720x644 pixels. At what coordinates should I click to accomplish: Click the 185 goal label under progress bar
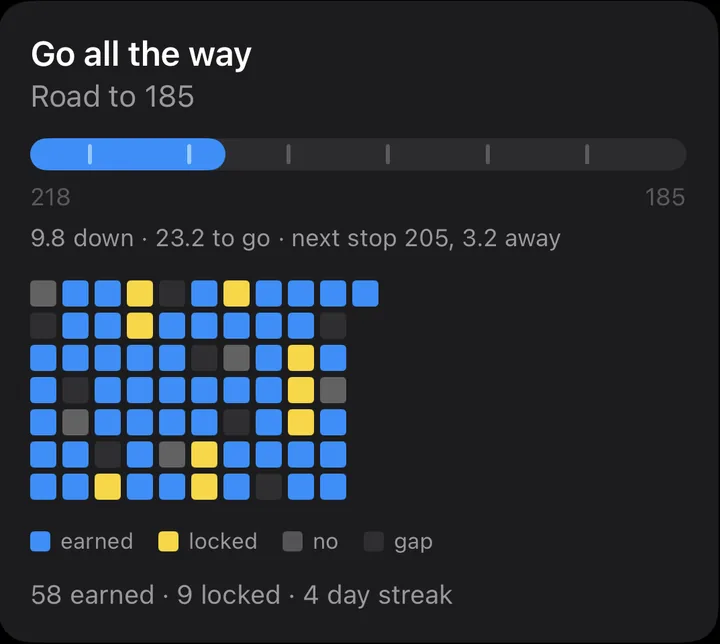[x=665, y=197]
